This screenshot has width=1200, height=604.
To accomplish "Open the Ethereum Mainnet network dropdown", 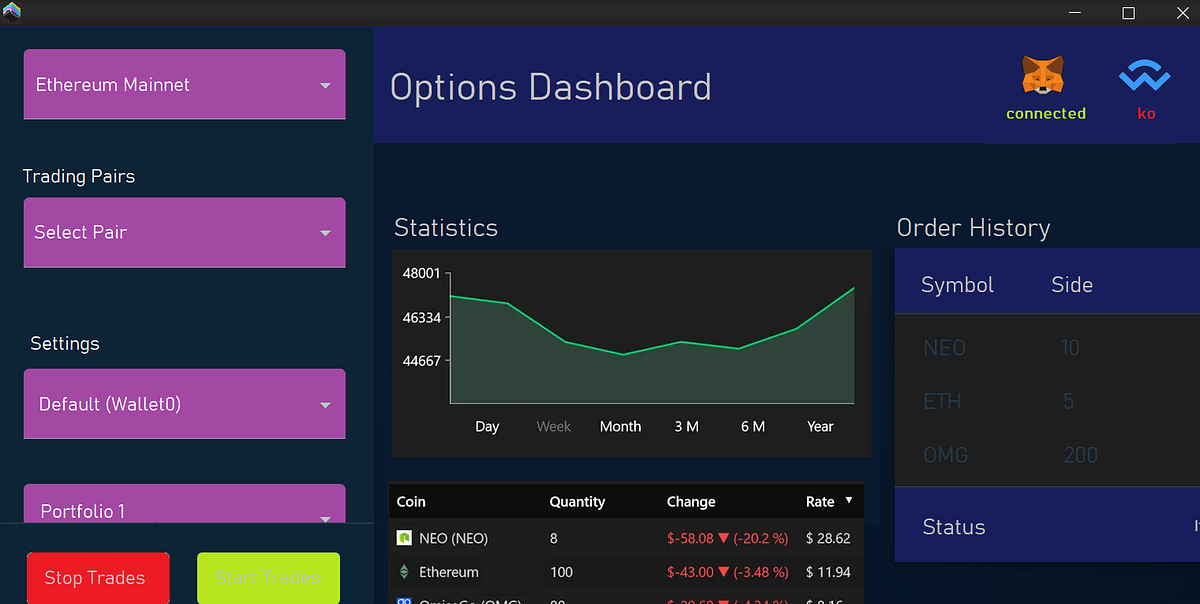I will pos(184,84).
